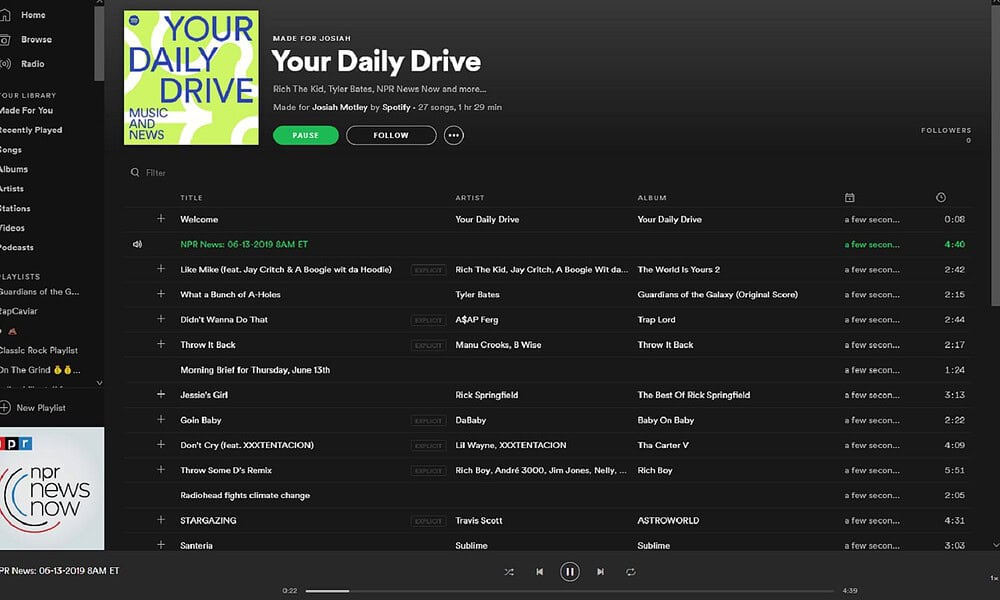Save "Welcome" with its plus icon
Image resolution: width=1000 pixels, height=600 pixels.
[x=160, y=219]
